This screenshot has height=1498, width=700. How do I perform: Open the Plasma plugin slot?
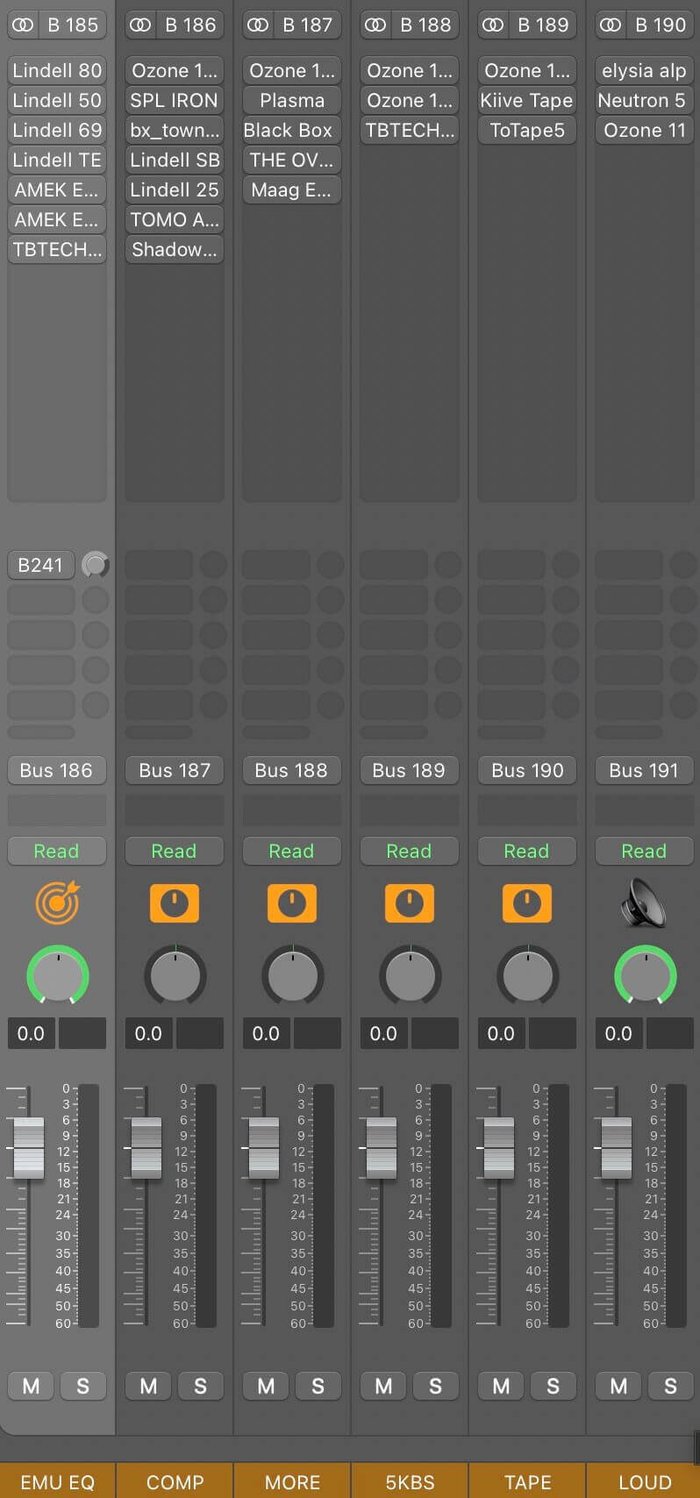point(292,100)
